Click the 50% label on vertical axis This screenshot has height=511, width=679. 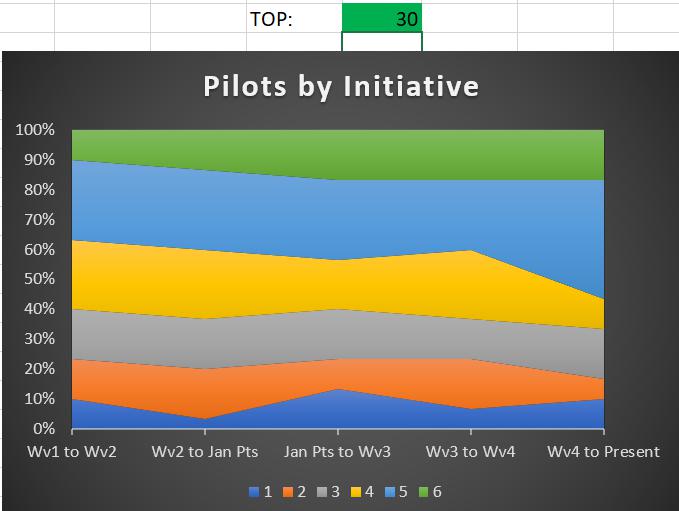click(x=38, y=279)
